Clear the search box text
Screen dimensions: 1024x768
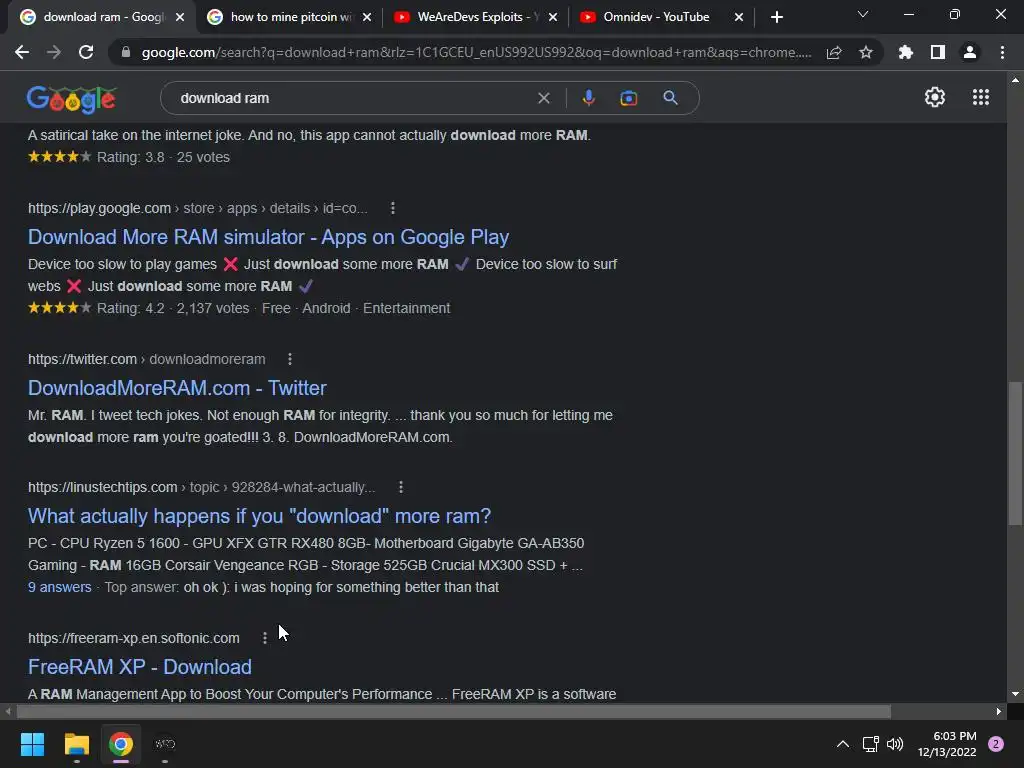pyautogui.click(x=543, y=98)
